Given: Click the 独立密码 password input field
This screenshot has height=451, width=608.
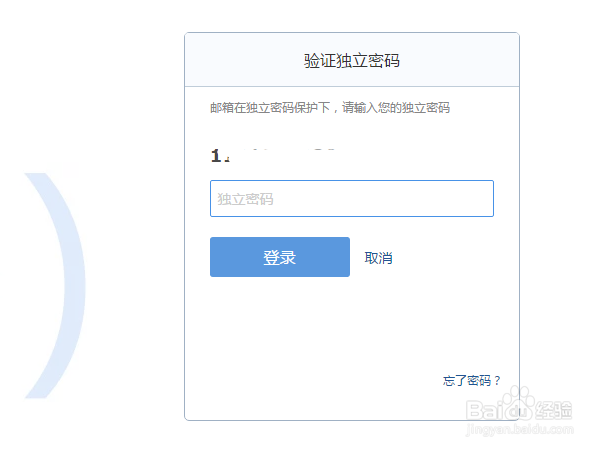Looking at the screenshot, I should pyautogui.click(x=351, y=198).
